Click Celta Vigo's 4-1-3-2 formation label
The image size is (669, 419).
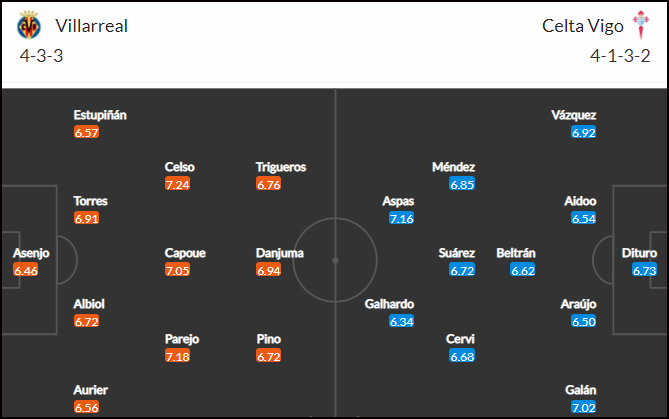pos(620,56)
